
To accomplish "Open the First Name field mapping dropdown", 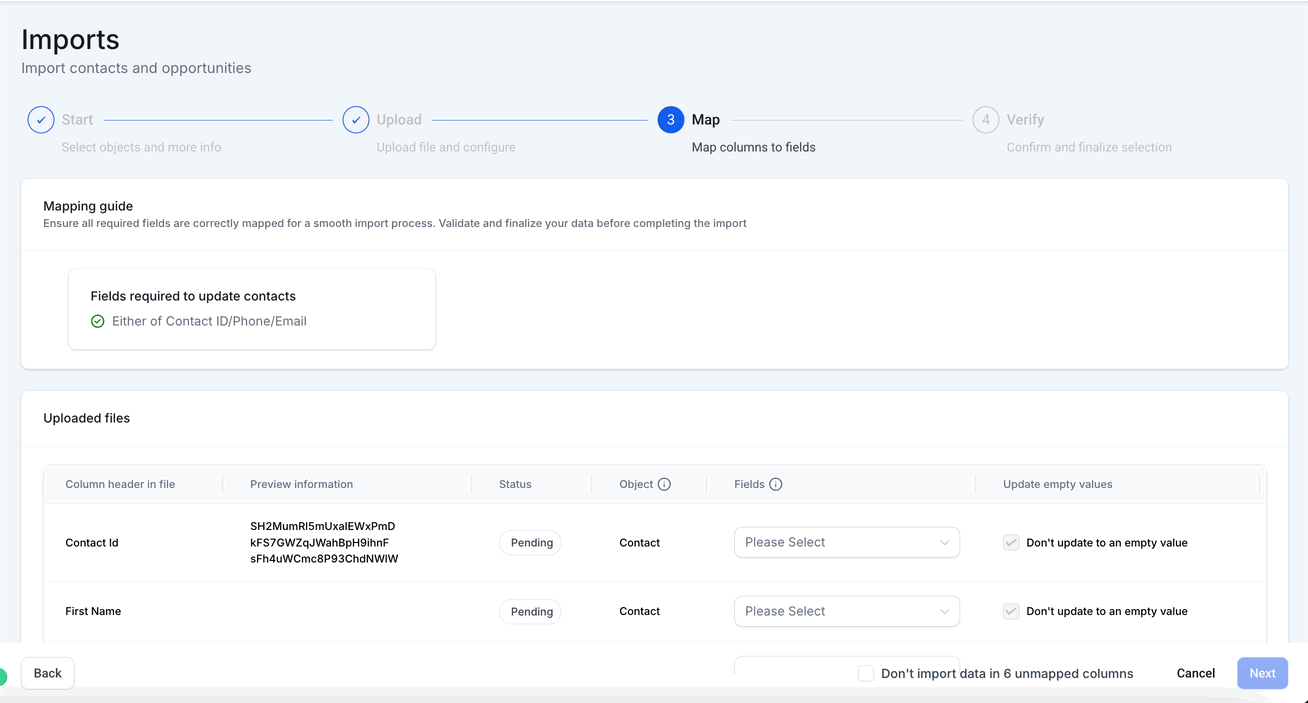I will 846,611.
